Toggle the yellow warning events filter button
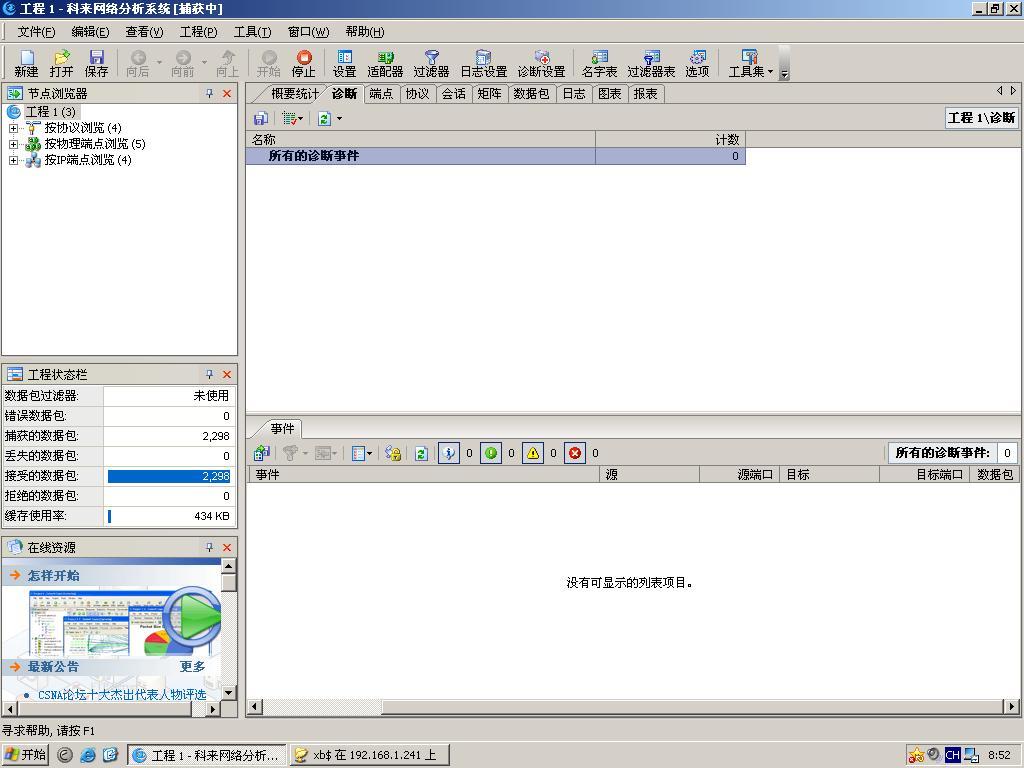 (533, 453)
